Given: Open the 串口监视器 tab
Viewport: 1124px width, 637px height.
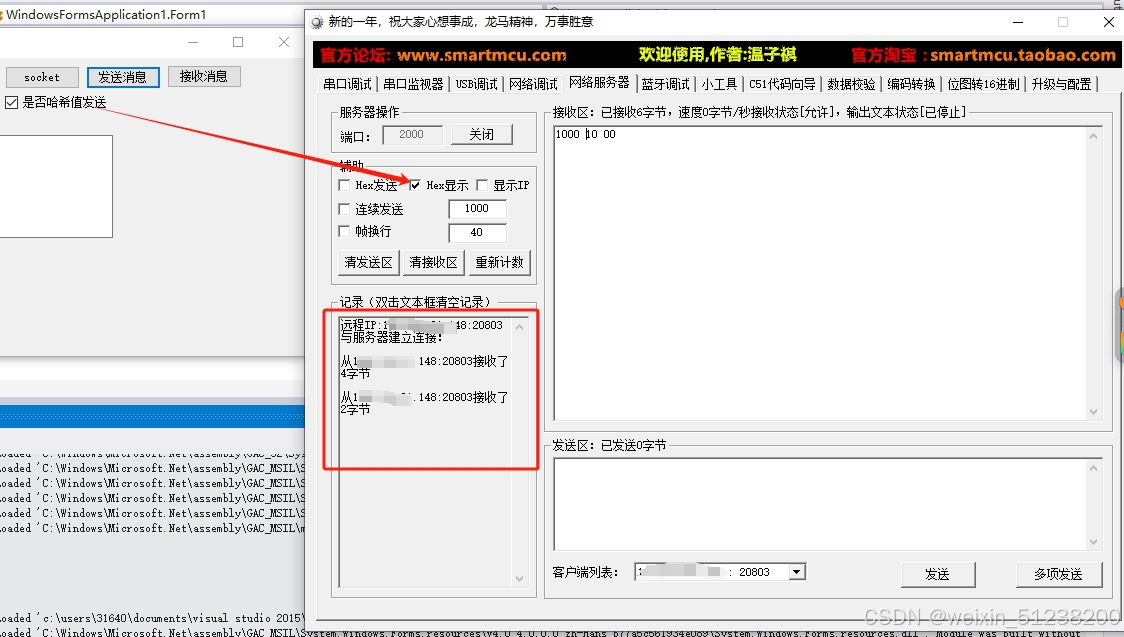Looking at the screenshot, I should [x=414, y=85].
